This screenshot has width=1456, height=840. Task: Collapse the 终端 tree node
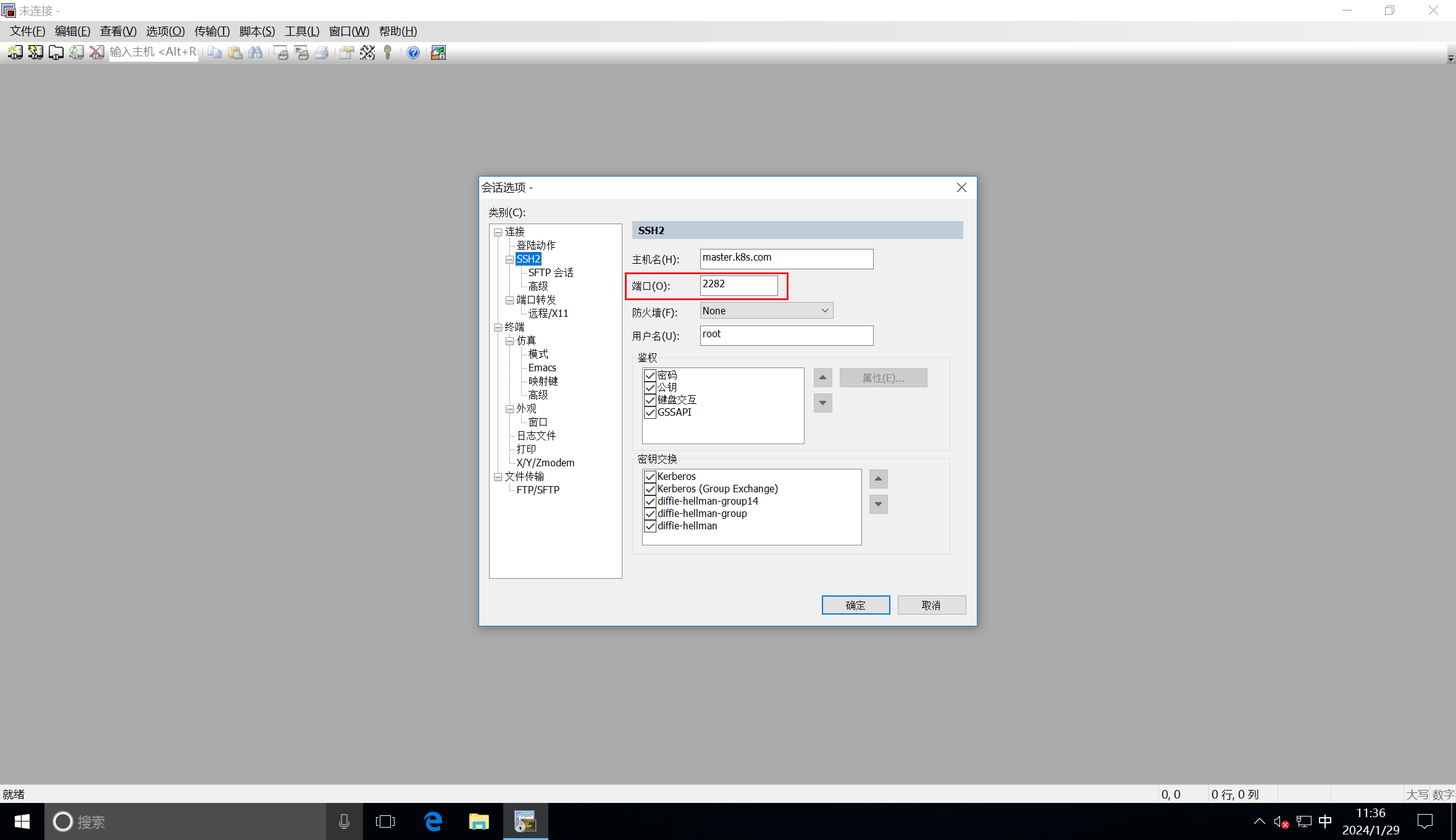coord(498,327)
